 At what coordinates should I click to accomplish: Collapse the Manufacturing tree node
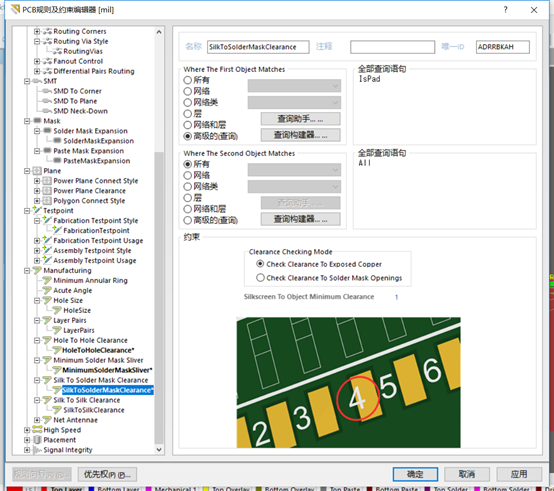27,271
